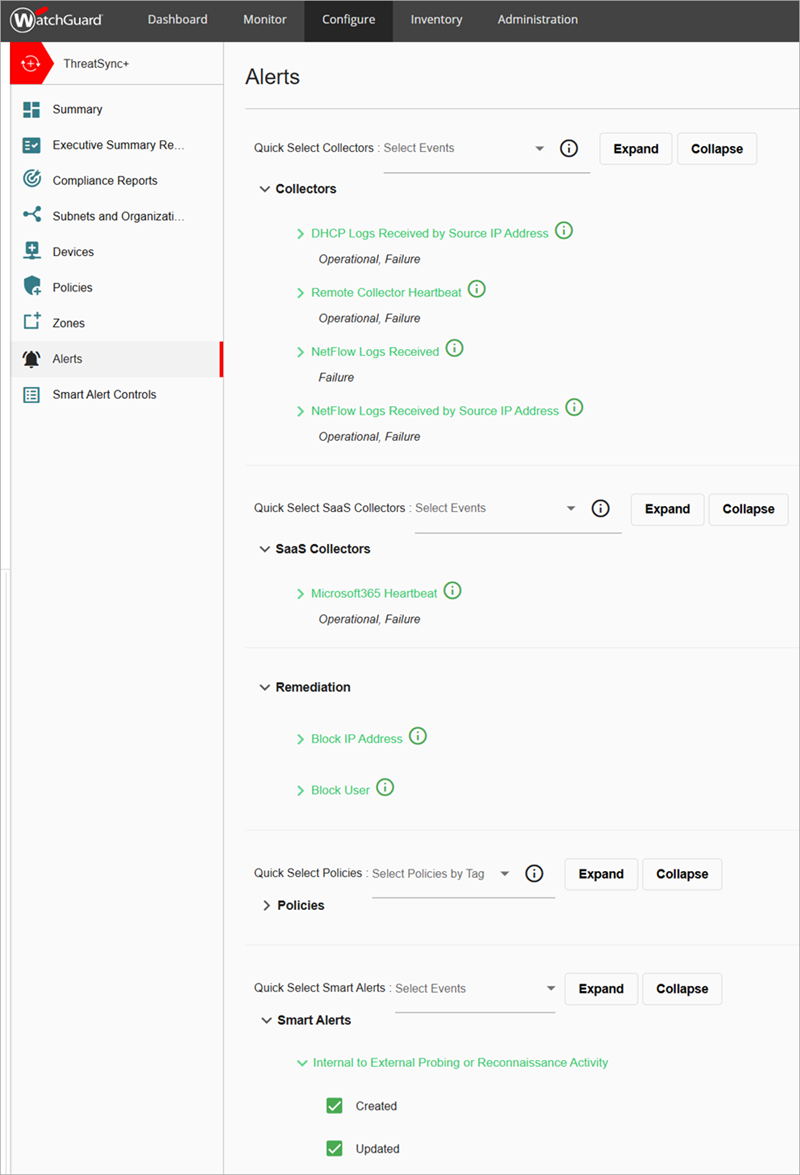Switch to the Monitor tab
This screenshot has height=1175, width=800.
tap(264, 18)
